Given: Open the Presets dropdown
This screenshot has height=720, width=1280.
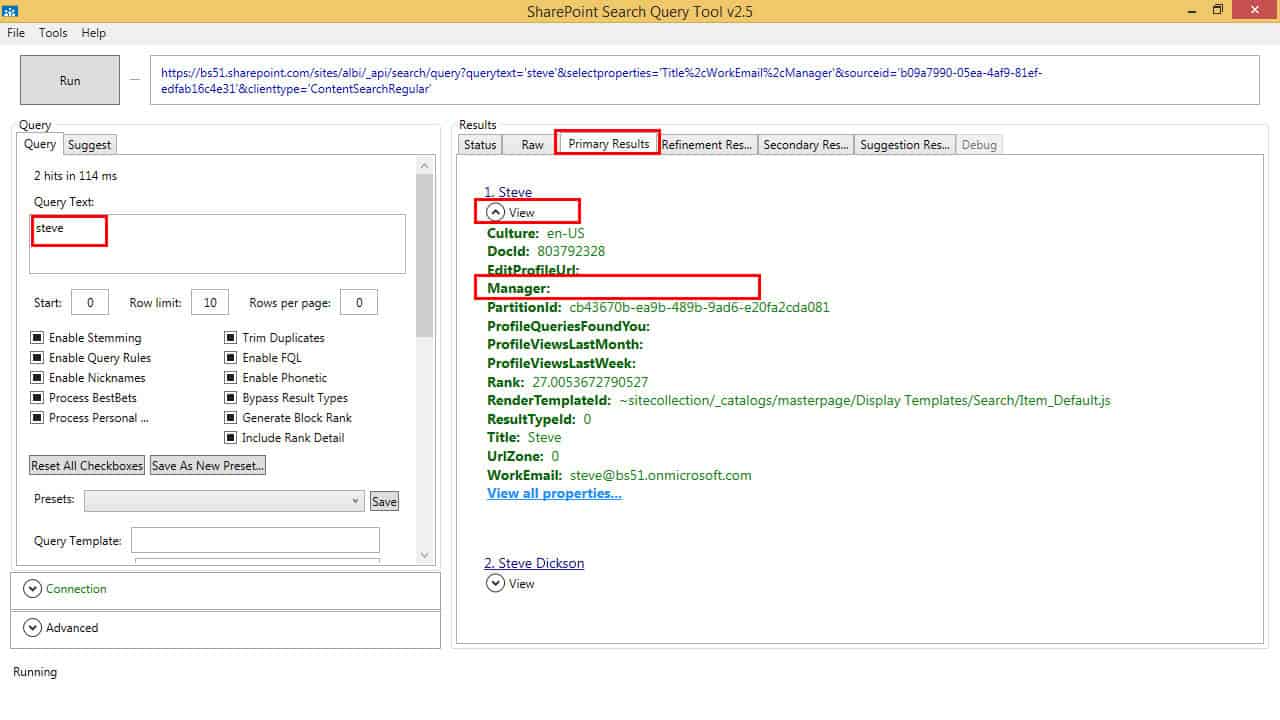Looking at the screenshot, I should [224, 501].
